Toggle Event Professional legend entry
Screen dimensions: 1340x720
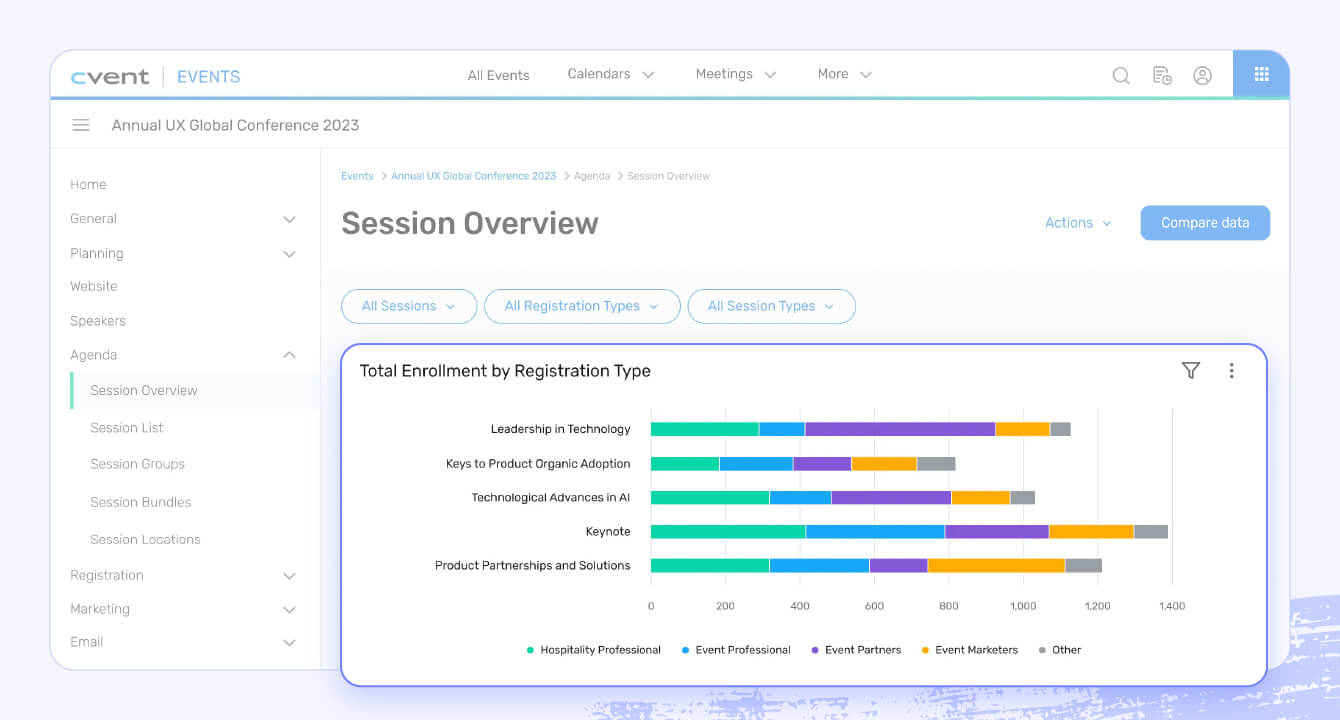pos(736,650)
